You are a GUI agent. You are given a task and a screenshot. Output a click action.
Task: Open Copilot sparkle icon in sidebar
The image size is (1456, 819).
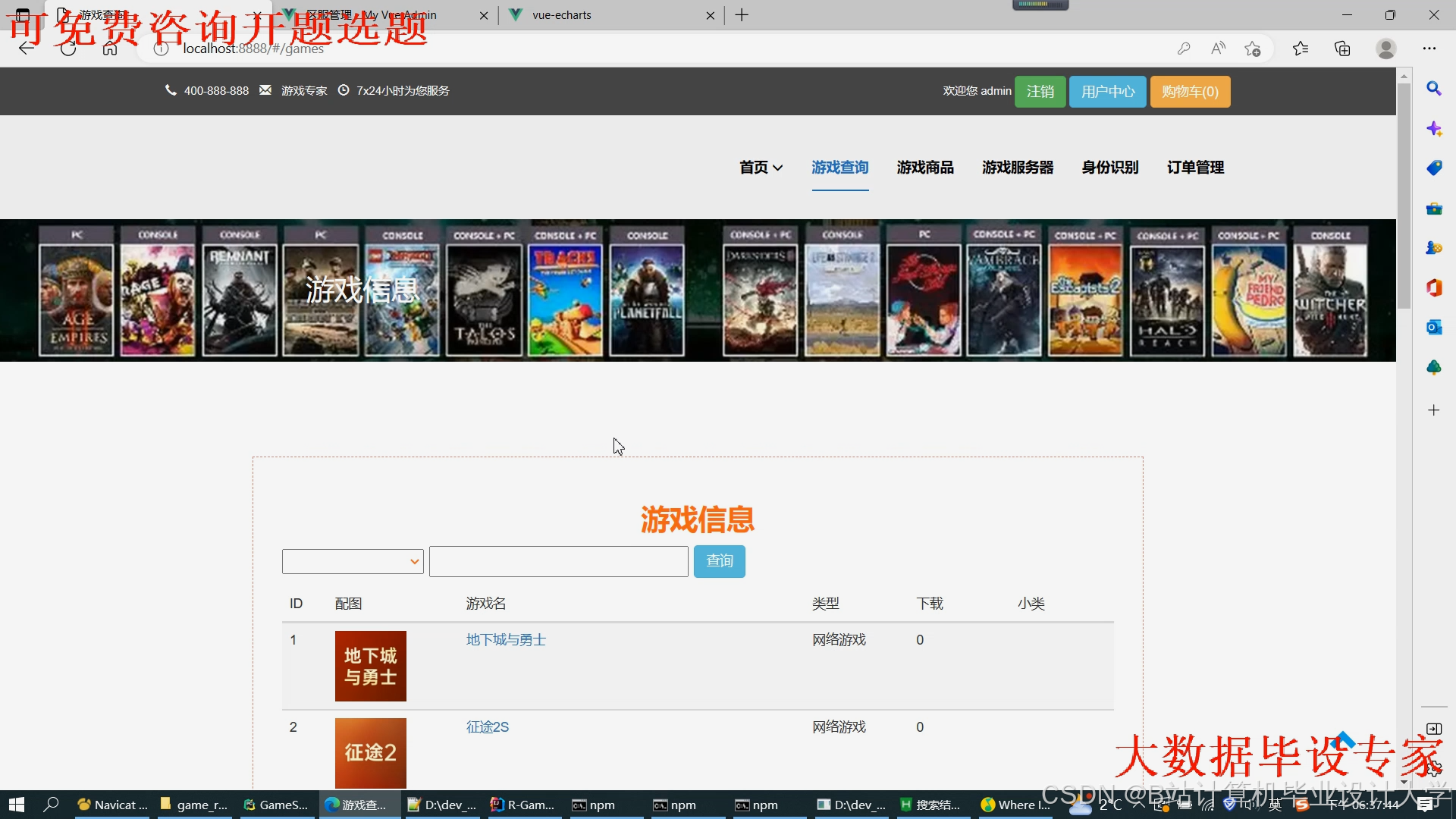coord(1433,128)
